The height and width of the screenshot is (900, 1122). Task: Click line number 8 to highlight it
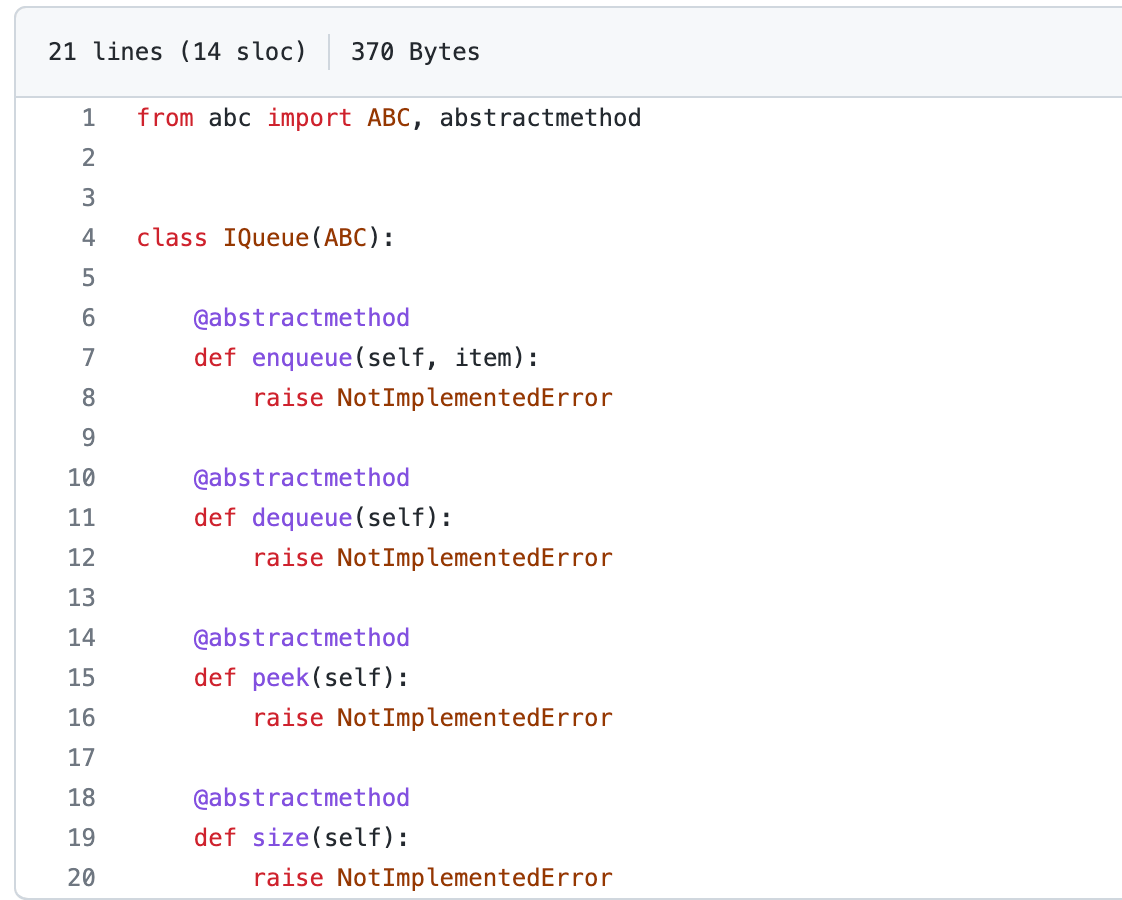tap(88, 398)
